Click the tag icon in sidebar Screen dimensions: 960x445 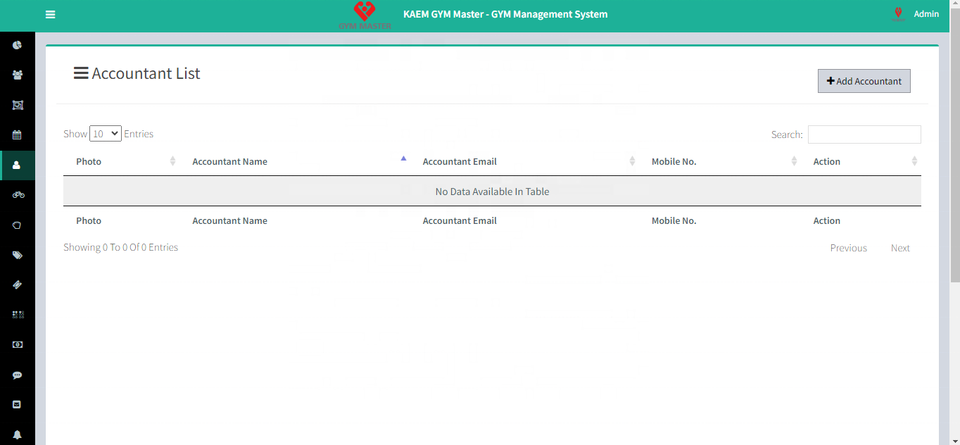(x=17, y=255)
